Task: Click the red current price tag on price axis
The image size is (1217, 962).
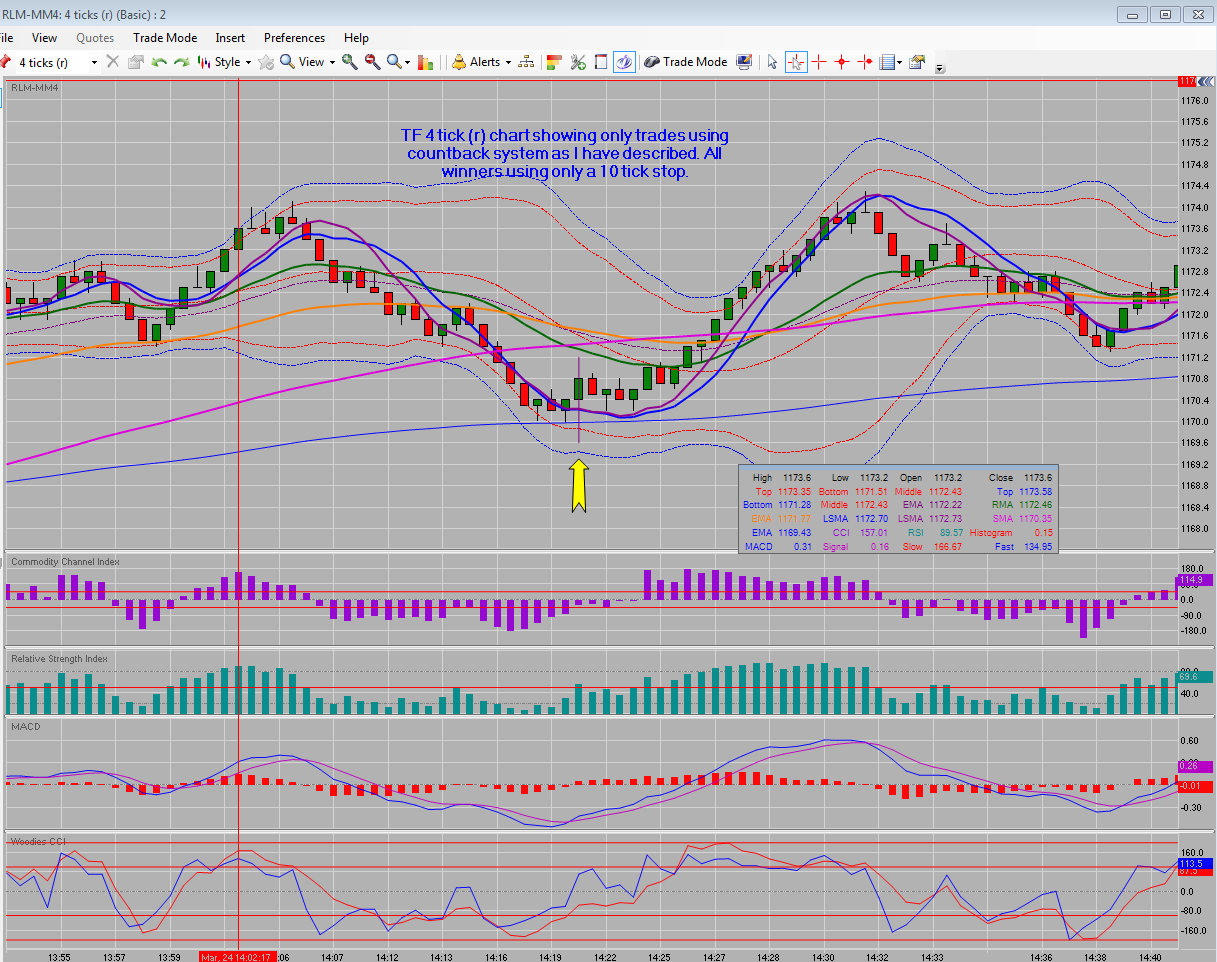Action: click(1188, 81)
